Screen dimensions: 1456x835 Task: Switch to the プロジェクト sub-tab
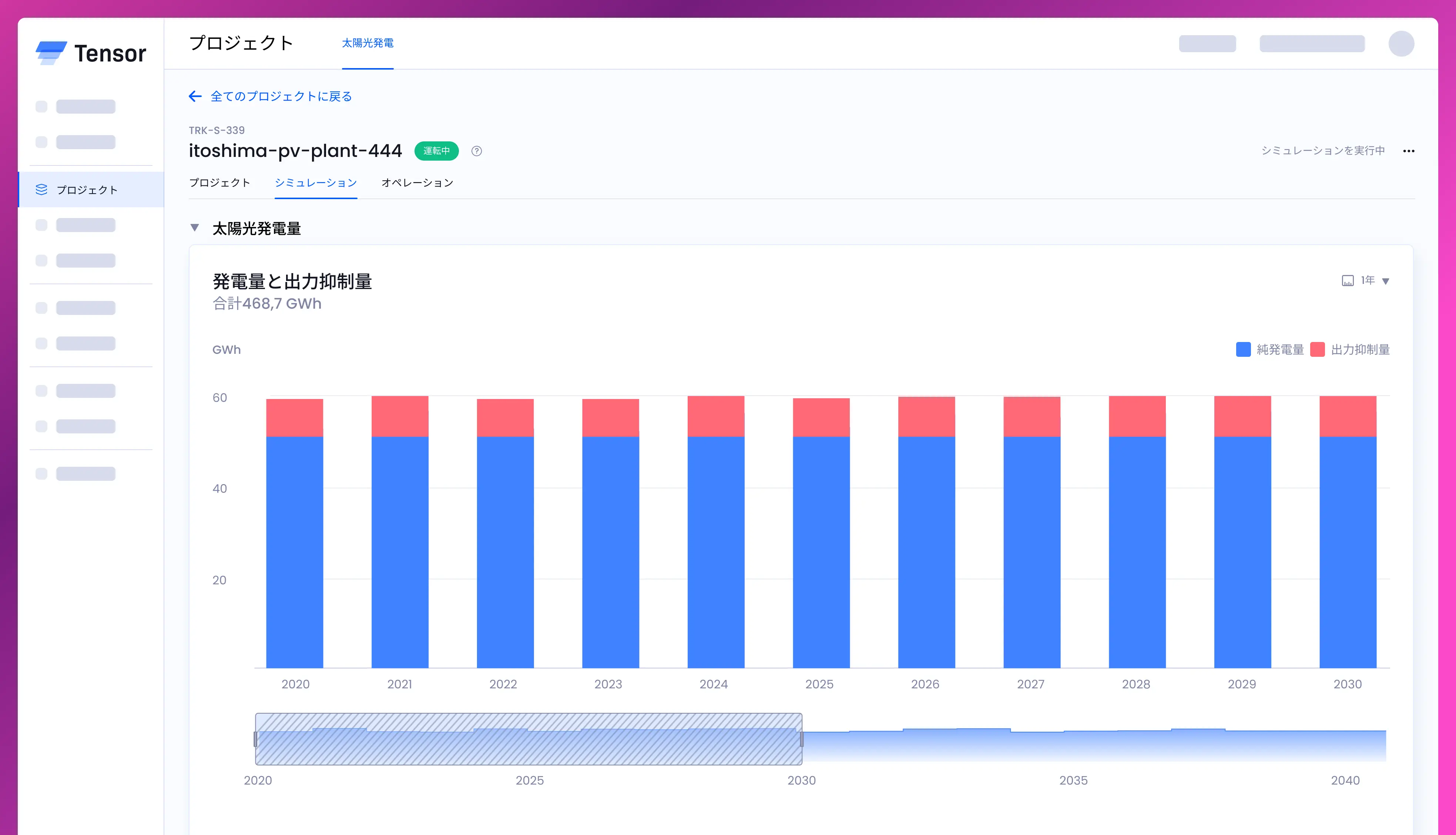point(219,182)
